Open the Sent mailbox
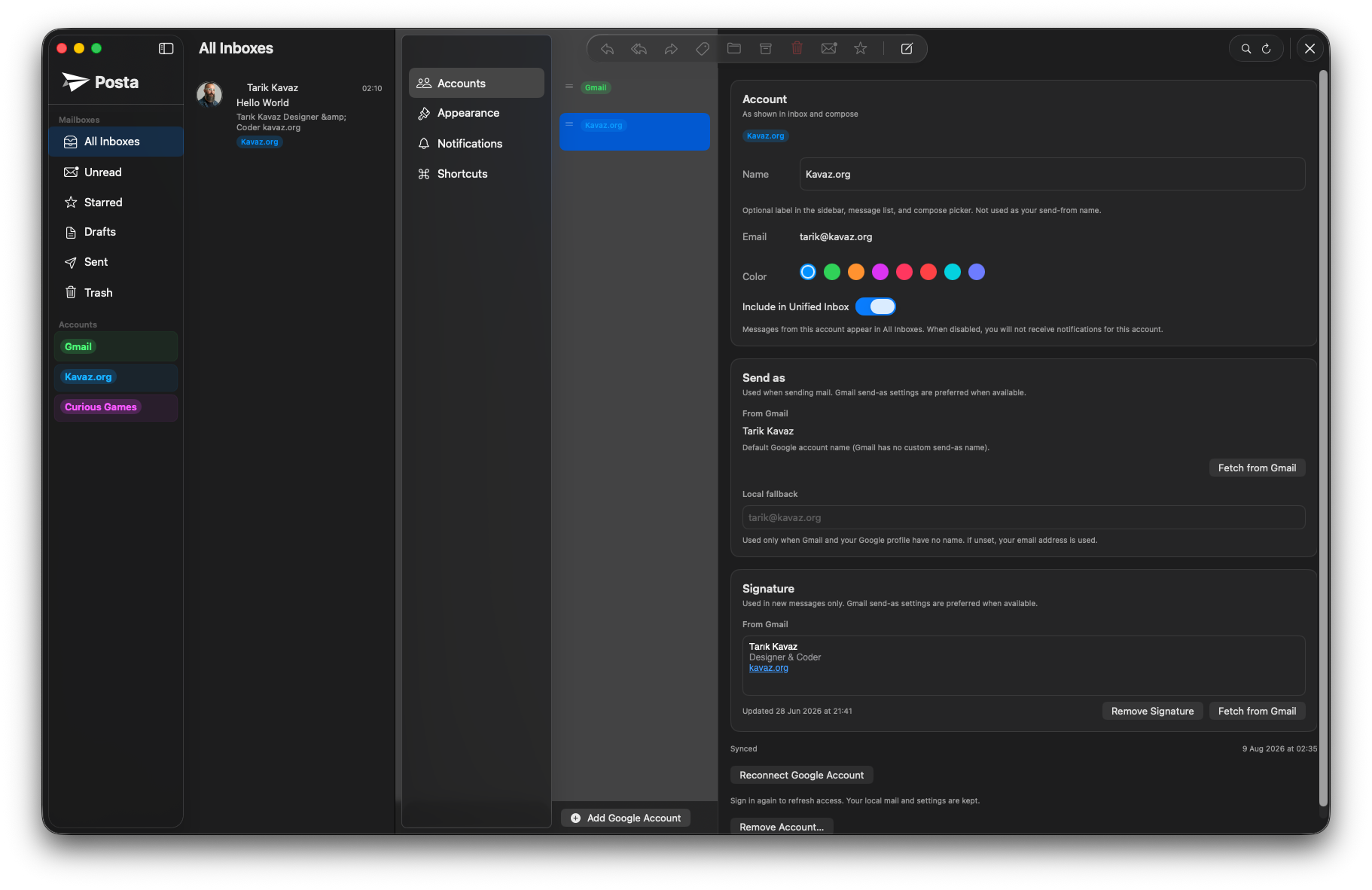 (116, 262)
